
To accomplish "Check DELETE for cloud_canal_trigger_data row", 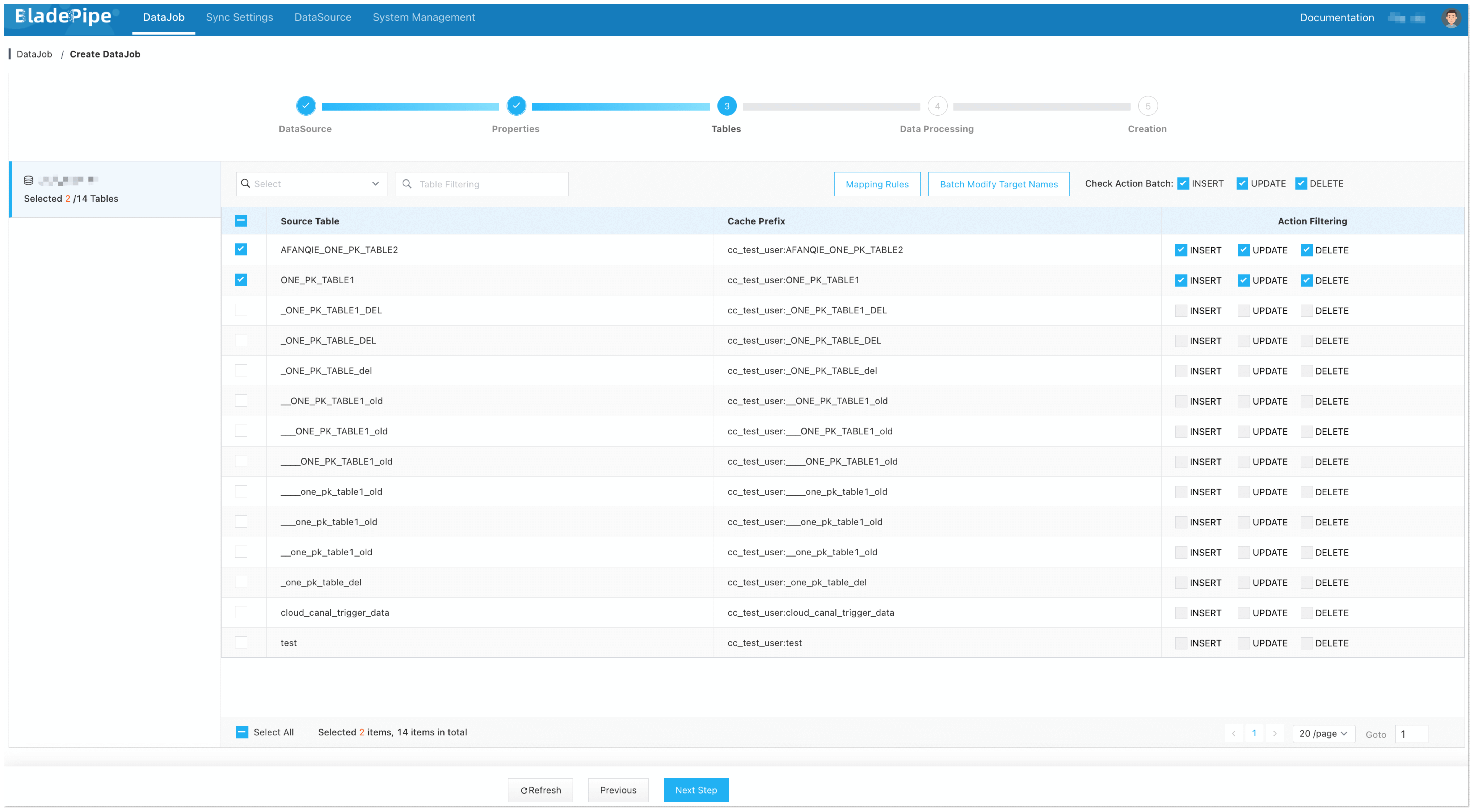I will pyautogui.click(x=1306, y=613).
